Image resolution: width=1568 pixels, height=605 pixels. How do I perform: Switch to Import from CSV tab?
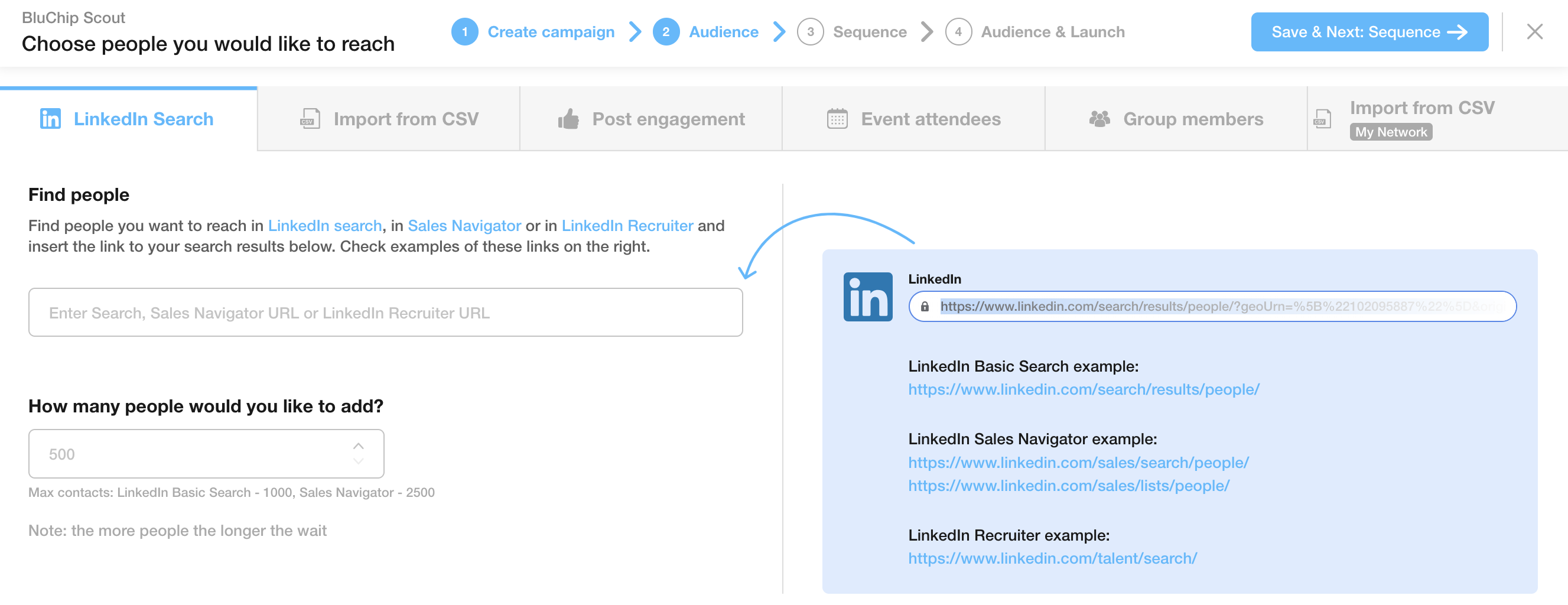tap(388, 119)
